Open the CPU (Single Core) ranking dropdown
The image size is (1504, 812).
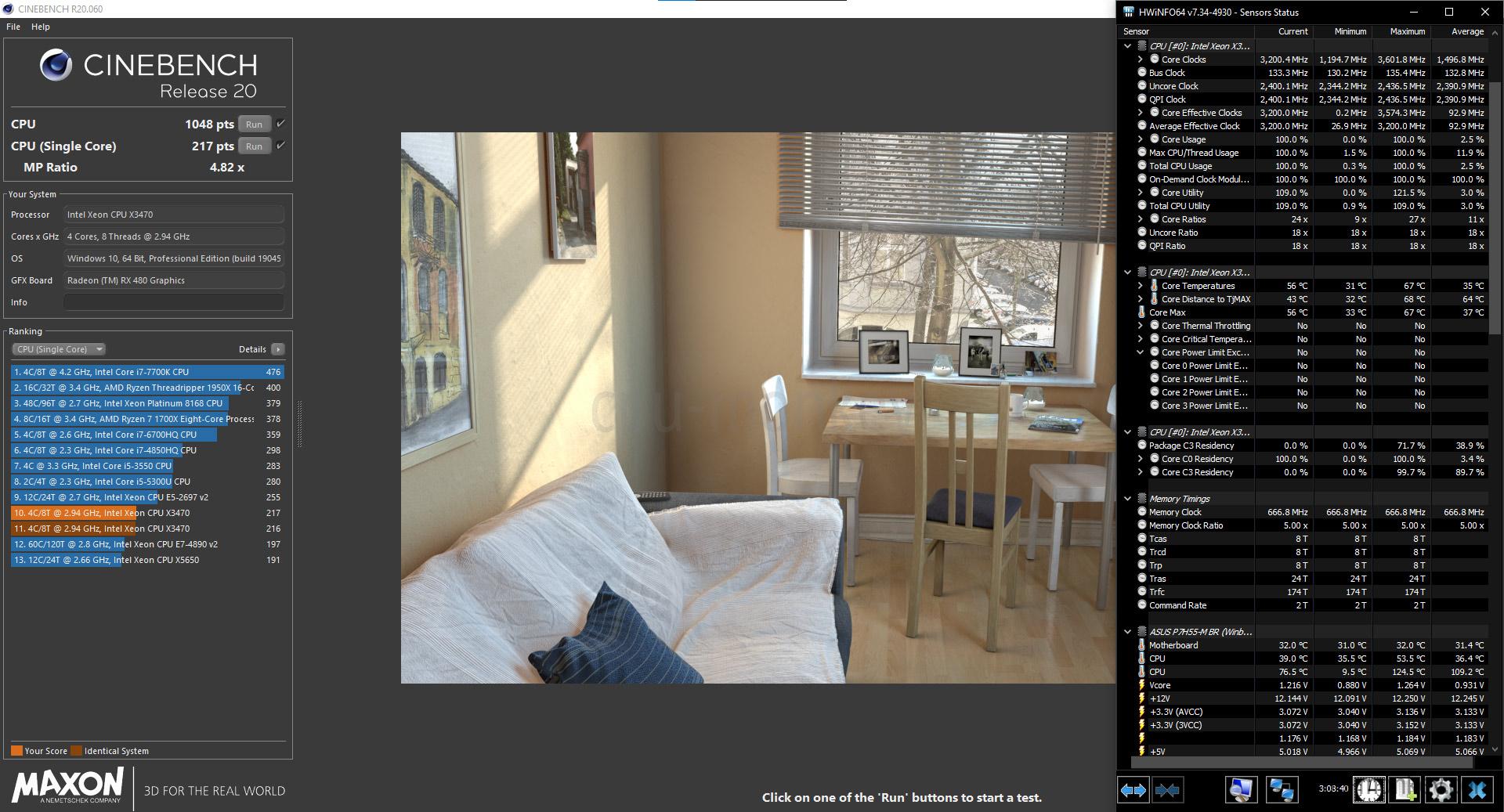click(59, 349)
